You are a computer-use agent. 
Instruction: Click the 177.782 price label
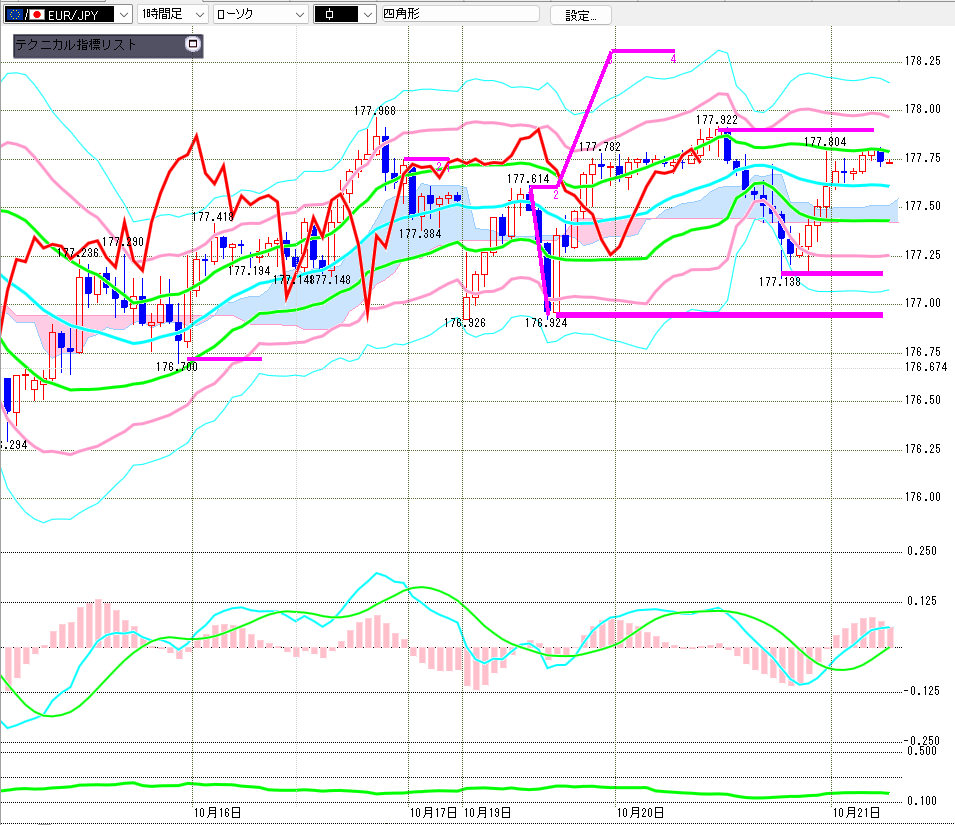click(600, 147)
